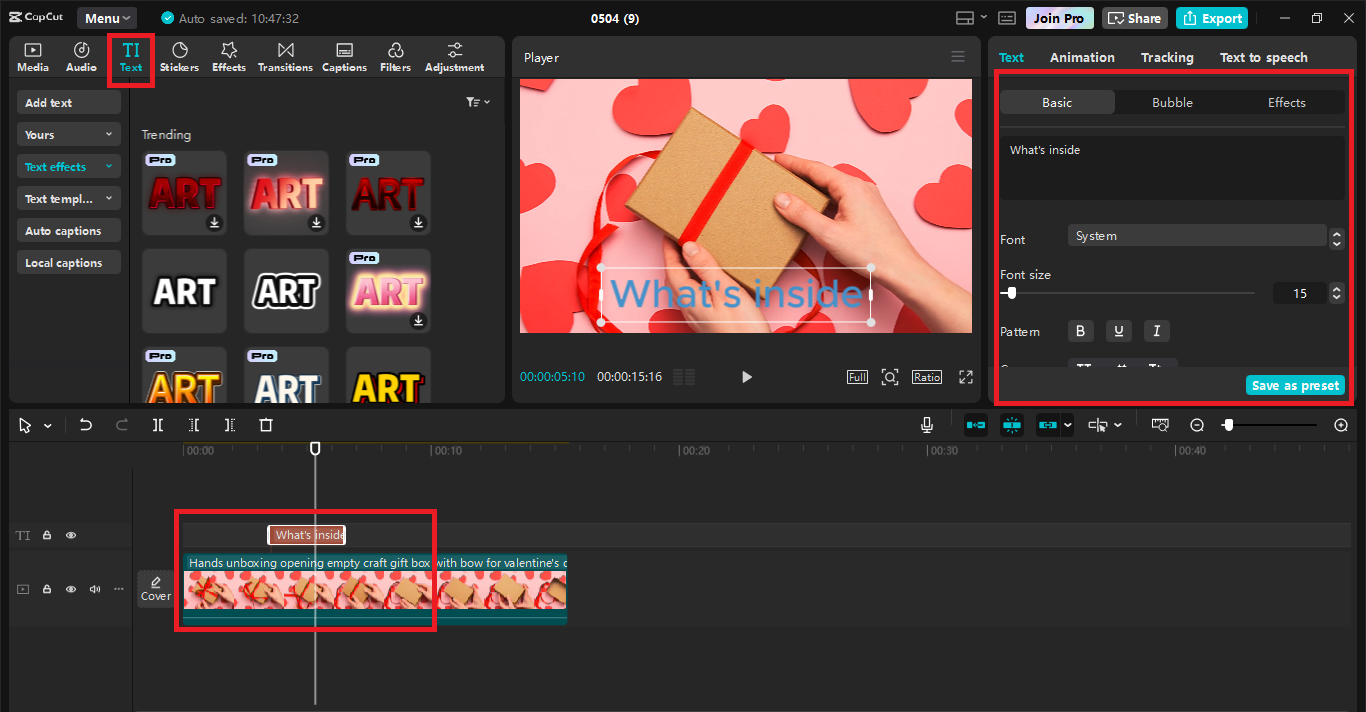Switch to the Animation tab
Screen dimensions: 1366x712
pyautogui.click(x=1082, y=57)
